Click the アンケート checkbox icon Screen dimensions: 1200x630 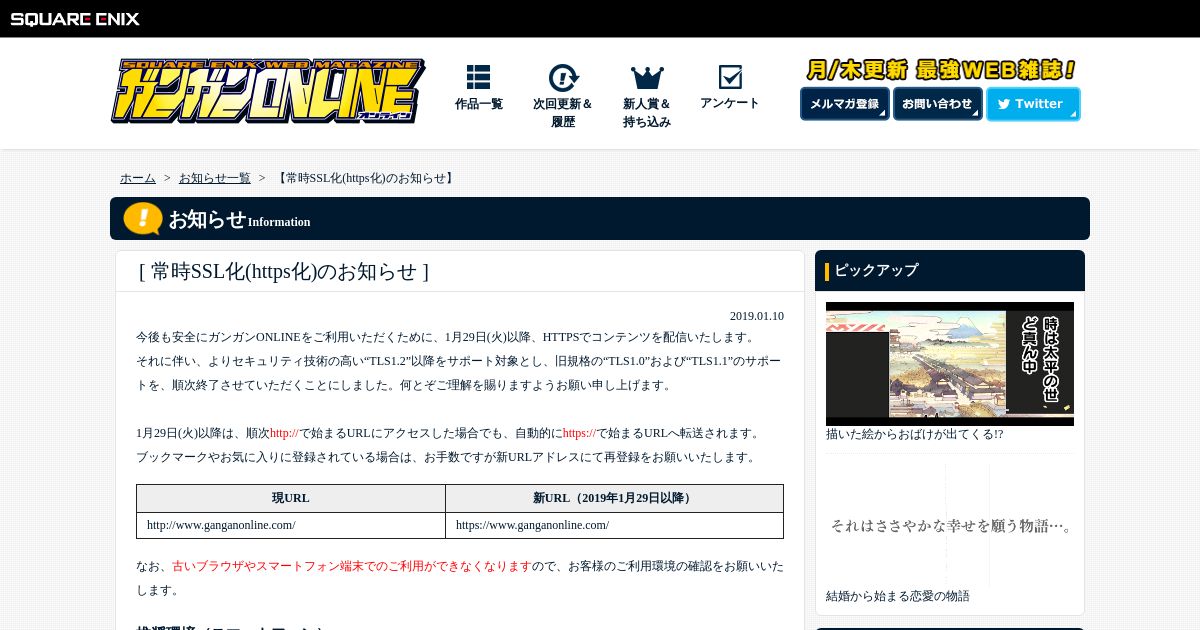(730, 77)
